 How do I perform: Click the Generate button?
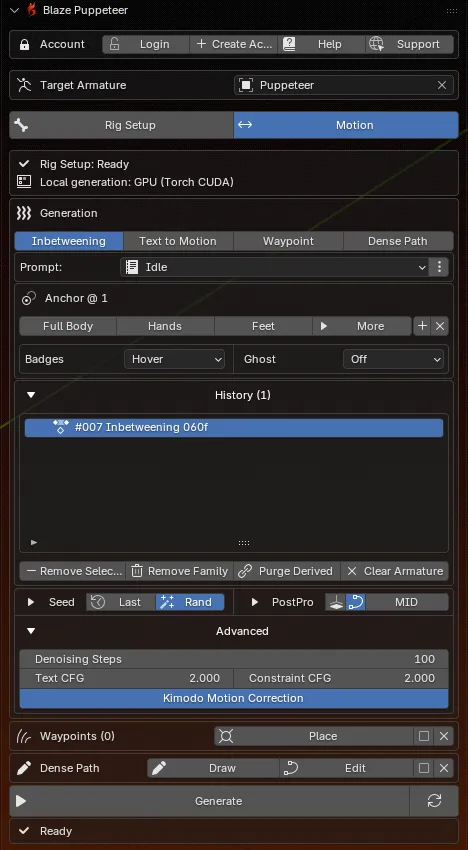coord(209,801)
